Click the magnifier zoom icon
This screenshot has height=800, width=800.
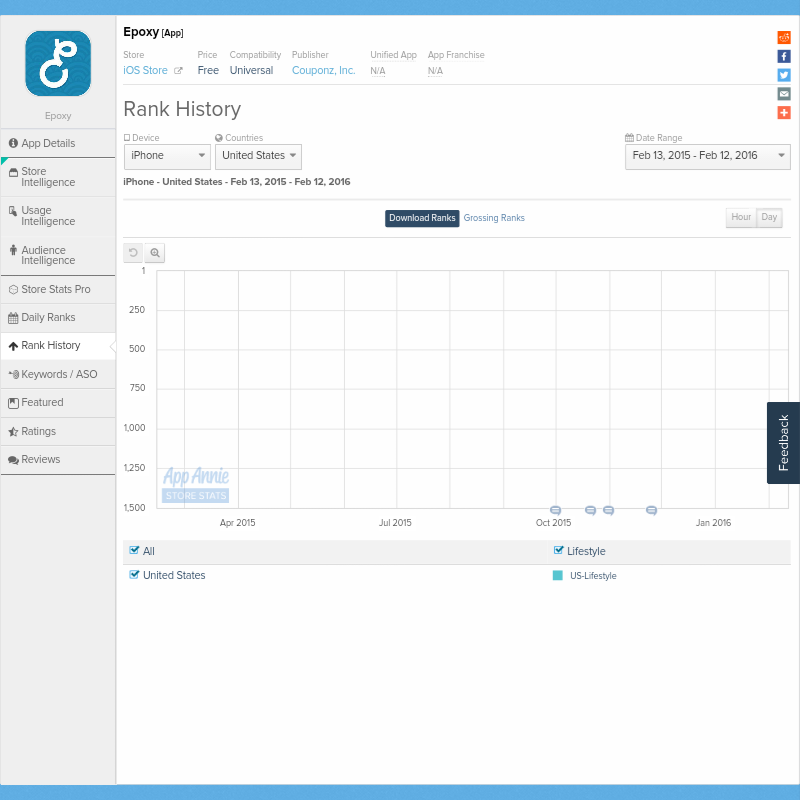[155, 253]
